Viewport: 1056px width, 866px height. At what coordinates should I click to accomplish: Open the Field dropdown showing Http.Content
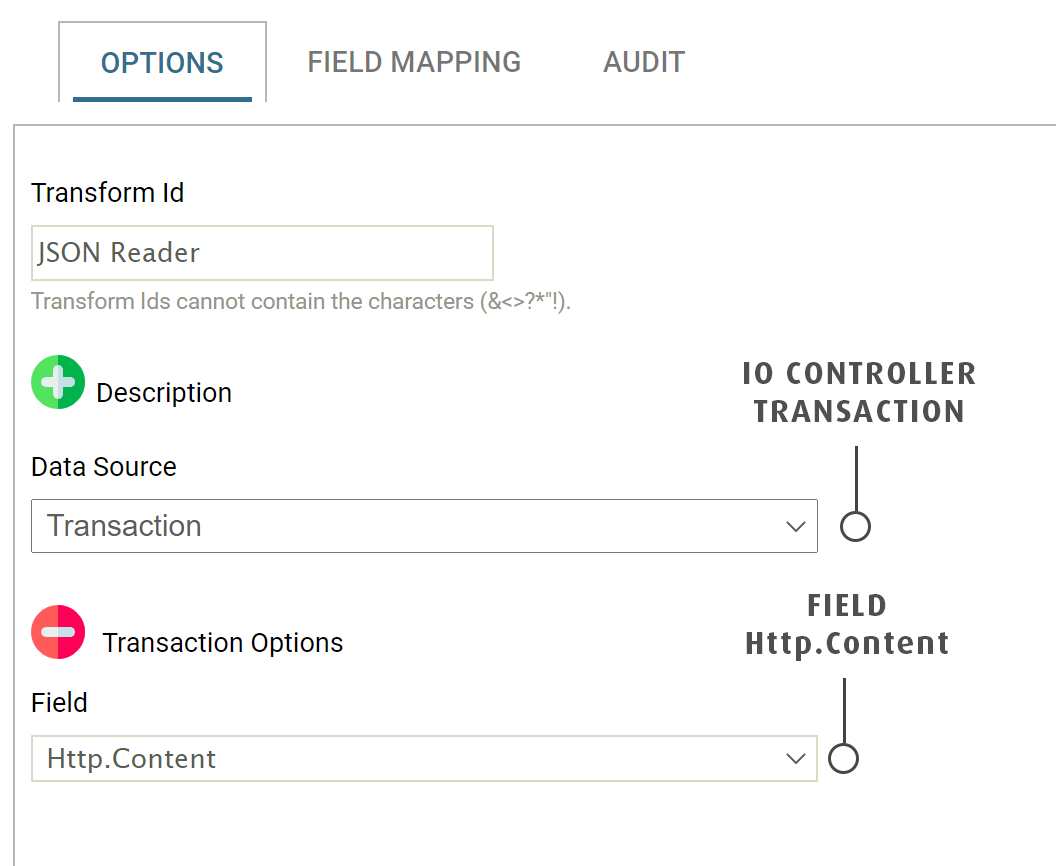click(x=410, y=759)
